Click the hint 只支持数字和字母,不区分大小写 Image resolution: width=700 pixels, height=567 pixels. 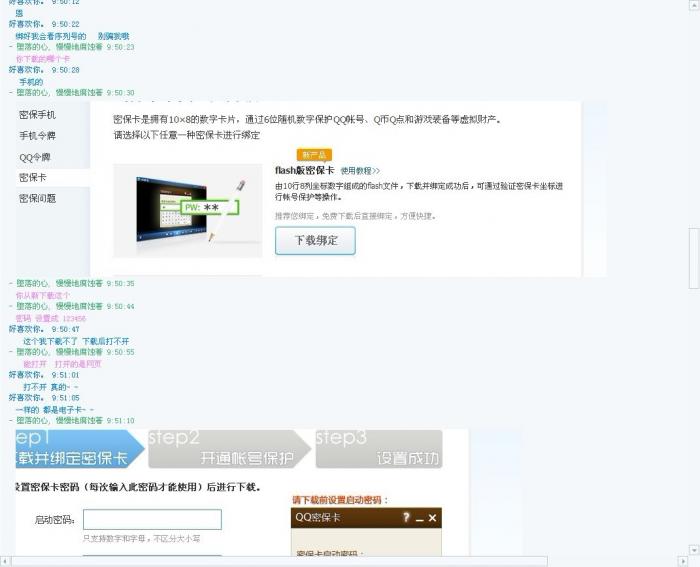click(142, 539)
